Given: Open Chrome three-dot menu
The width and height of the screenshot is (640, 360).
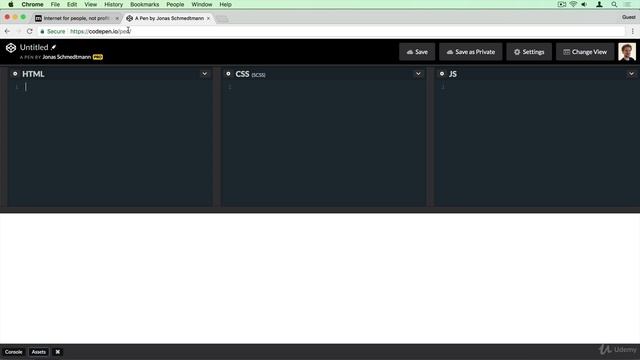Looking at the screenshot, I should click(633, 31).
